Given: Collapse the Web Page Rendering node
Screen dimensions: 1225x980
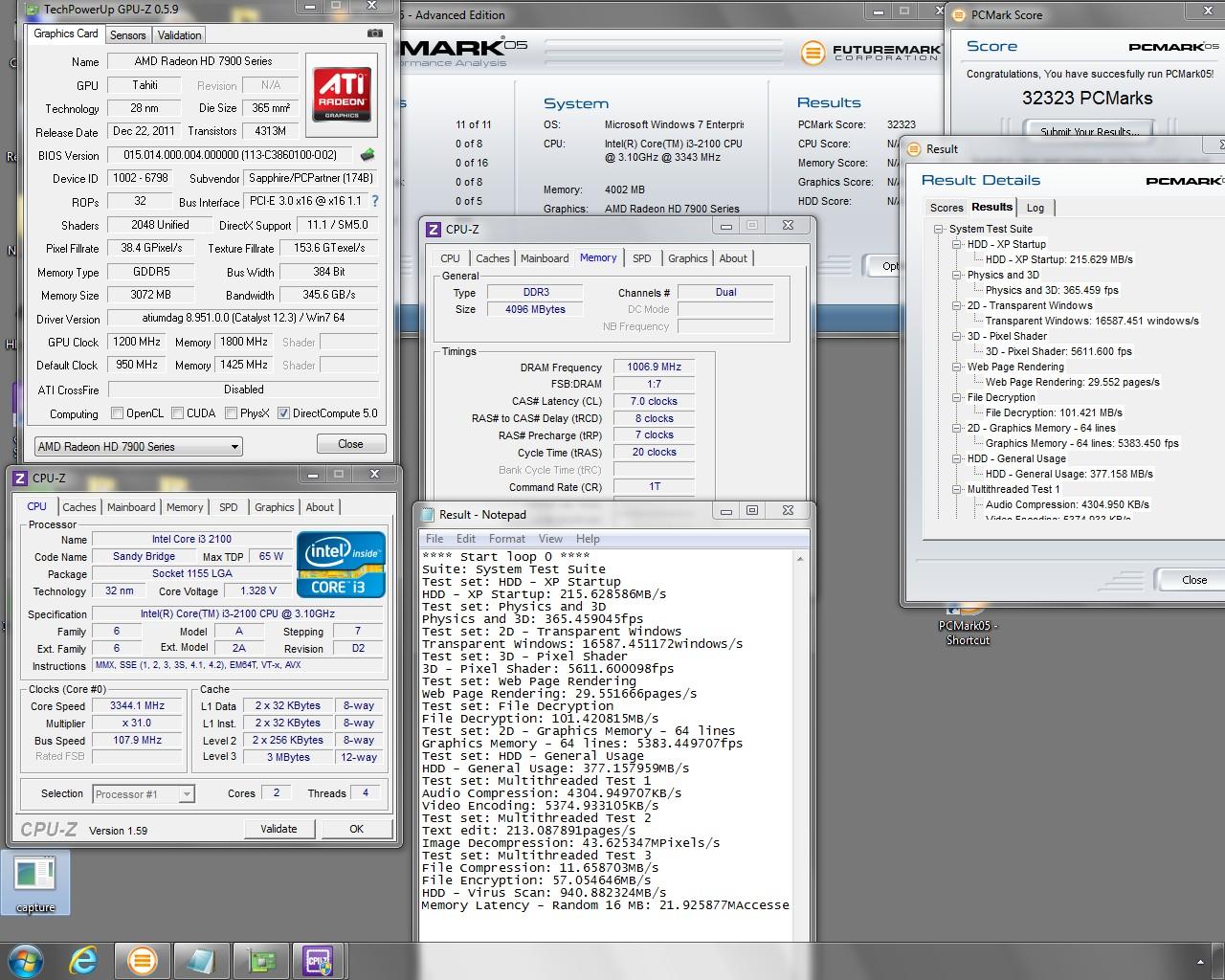Looking at the screenshot, I should [x=956, y=367].
